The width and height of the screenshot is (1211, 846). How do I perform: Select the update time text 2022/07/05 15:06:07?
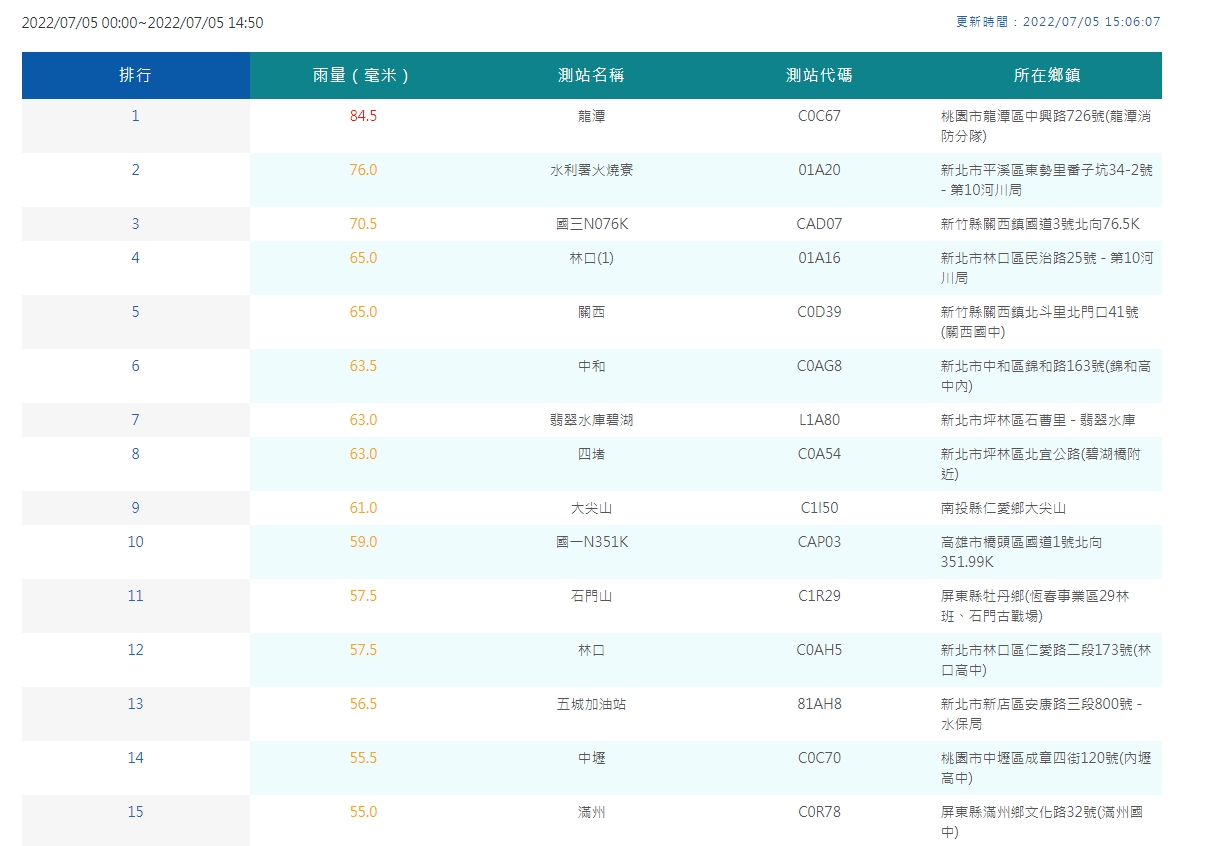click(1092, 21)
